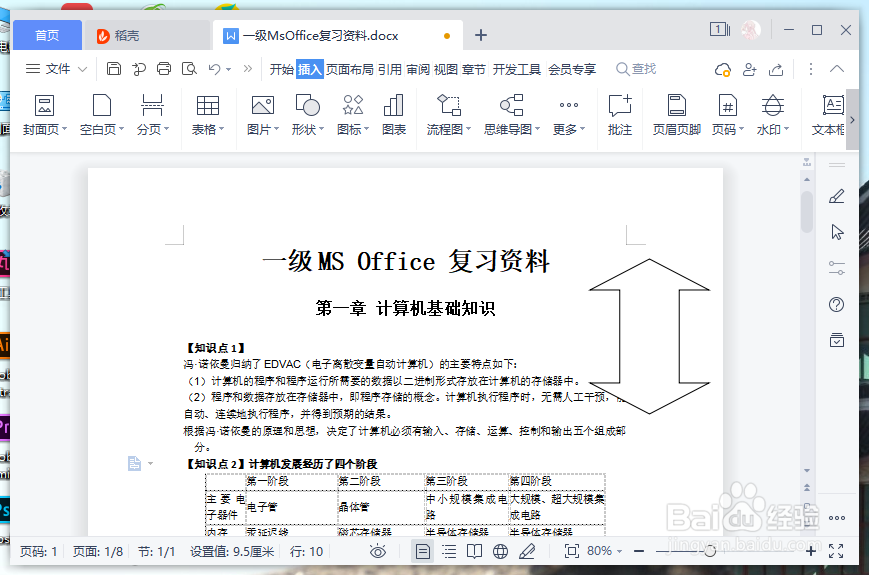Open the three-dot more menu in title toolbar

point(811,69)
